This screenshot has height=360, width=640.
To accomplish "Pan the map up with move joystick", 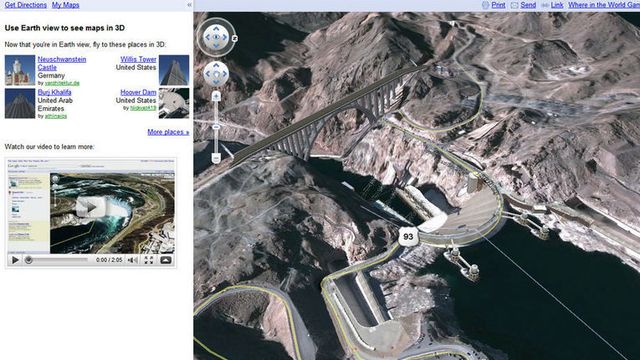I will pyautogui.click(x=216, y=65).
